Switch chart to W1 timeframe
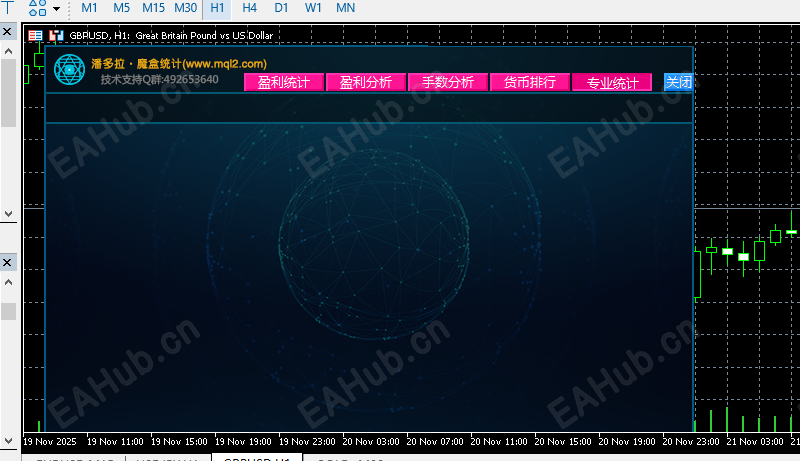This screenshot has width=800, height=461. 313,8
